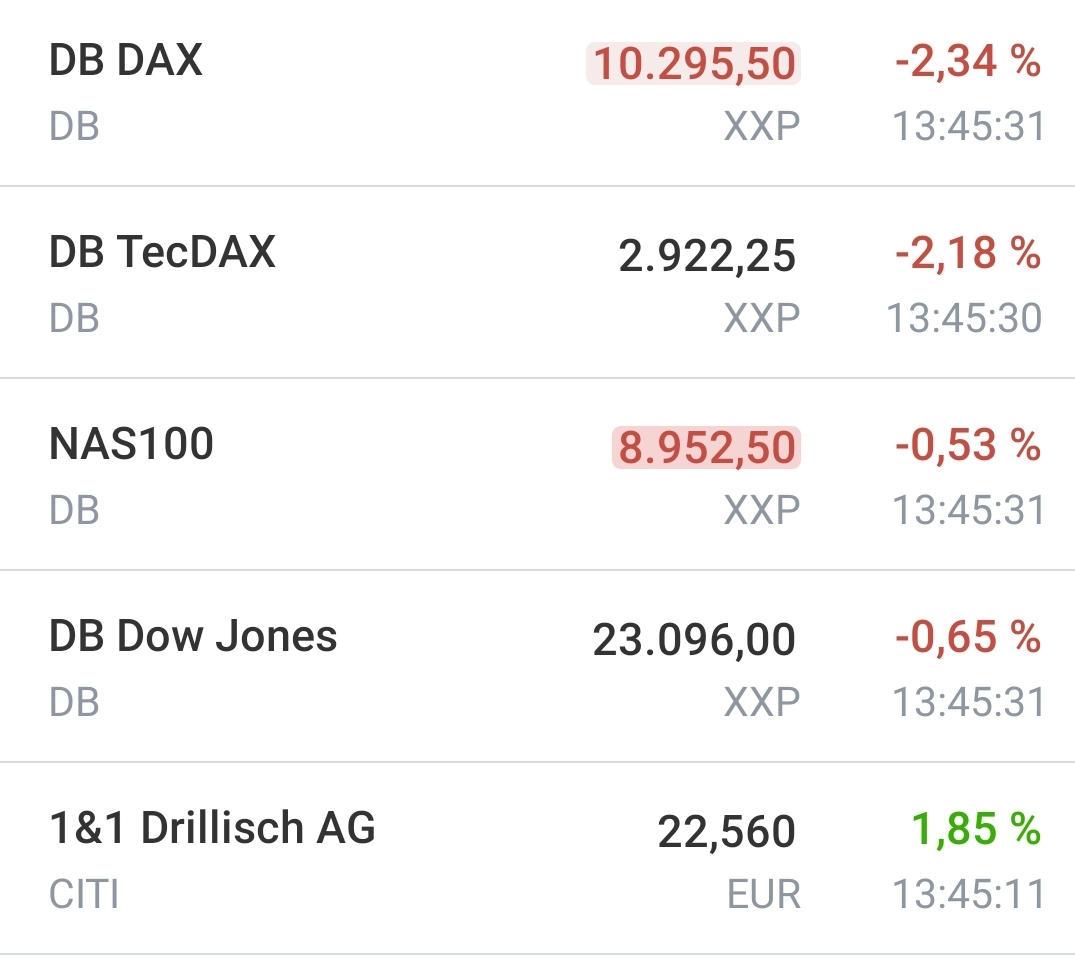The image size is (1075, 958).
Task: Tap the highlighted NAS100 price 8.952,50
Action: [x=706, y=448]
